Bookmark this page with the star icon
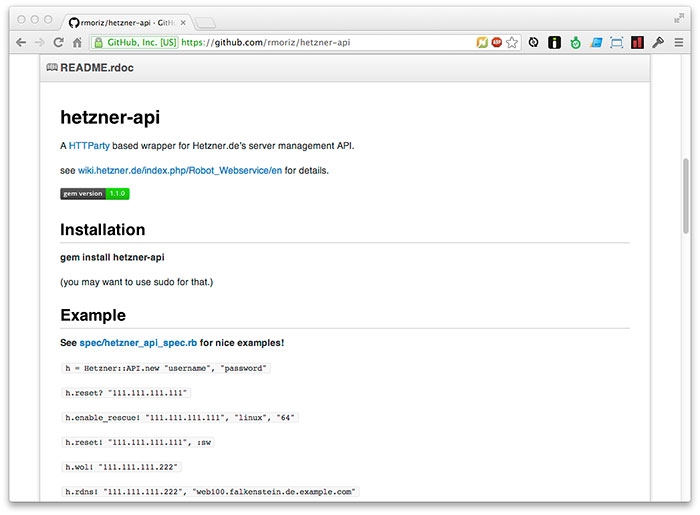The width and height of the screenshot is (700, 515). tap(512, 42)
